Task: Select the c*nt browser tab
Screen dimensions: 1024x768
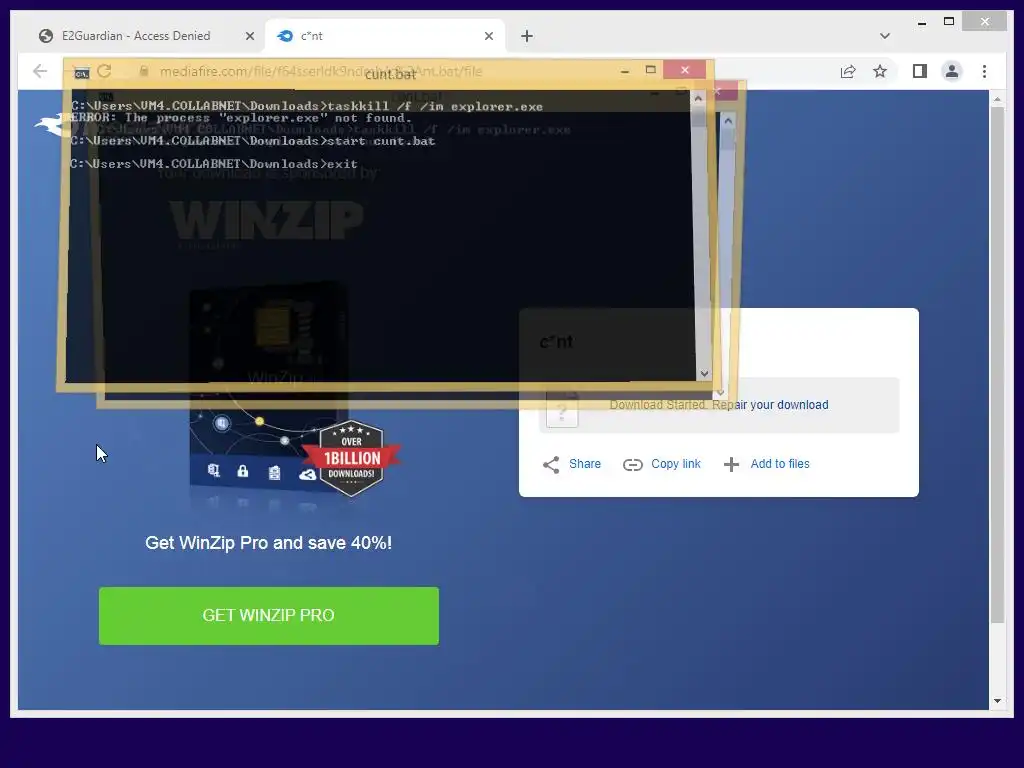Action: point(385,36)
